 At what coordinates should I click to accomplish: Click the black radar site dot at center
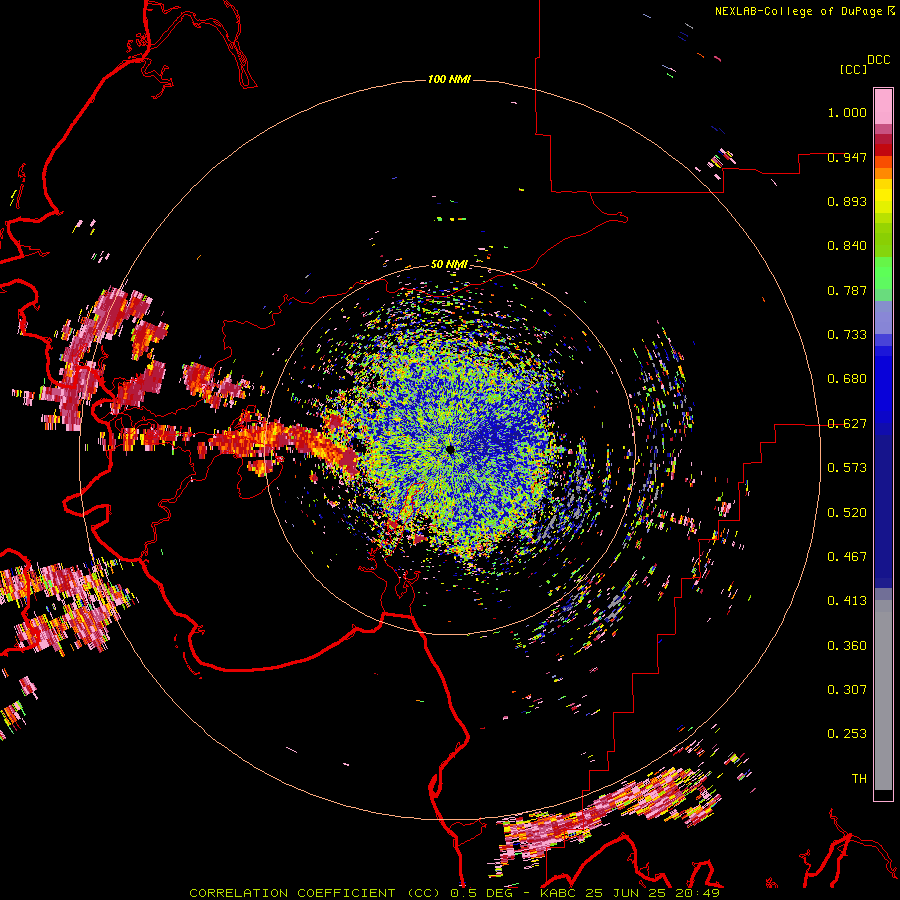click(x=450, y=449)
